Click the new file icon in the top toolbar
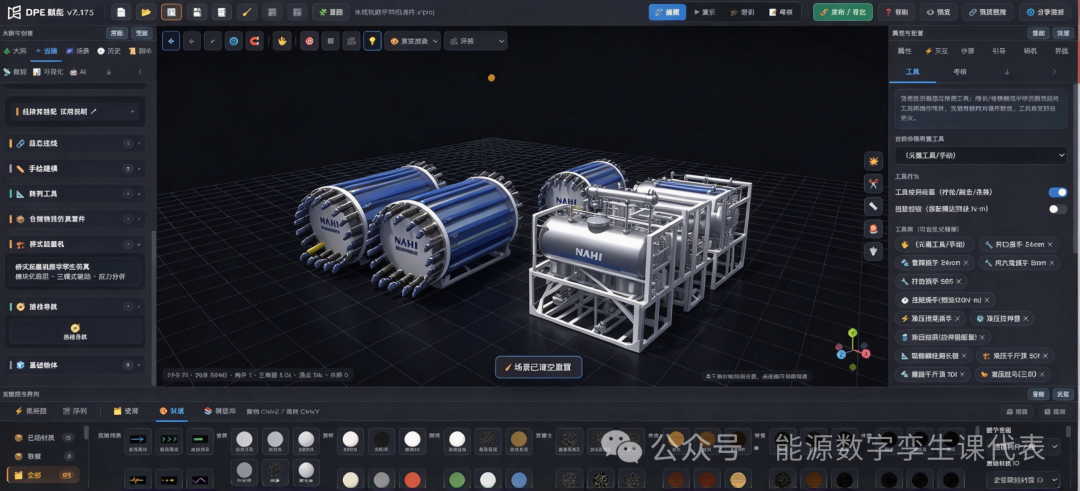The width and height of the screenshot is (1080, 491). point(121,12)
